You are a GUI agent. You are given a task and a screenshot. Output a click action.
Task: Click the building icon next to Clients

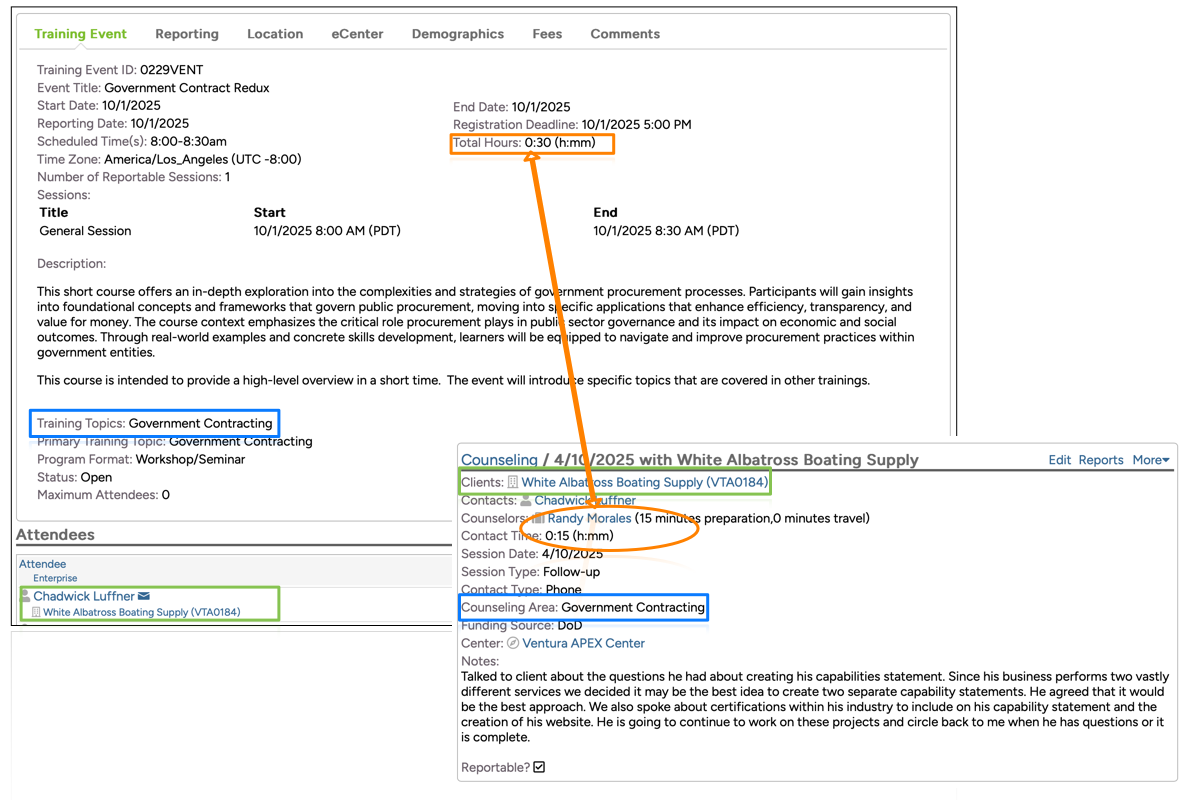click(513, 482)
